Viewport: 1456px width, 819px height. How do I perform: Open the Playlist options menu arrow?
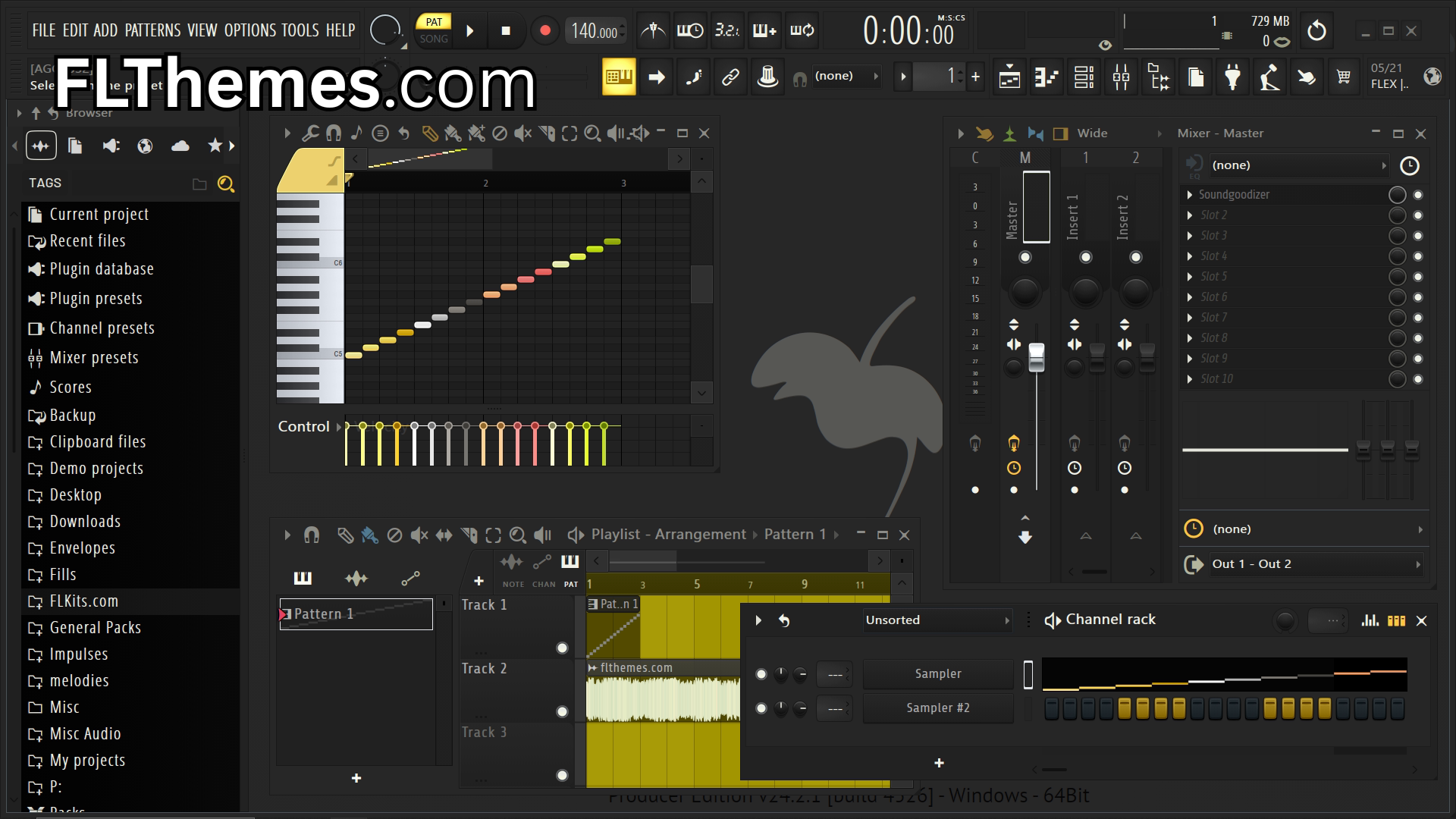[287, 535]
